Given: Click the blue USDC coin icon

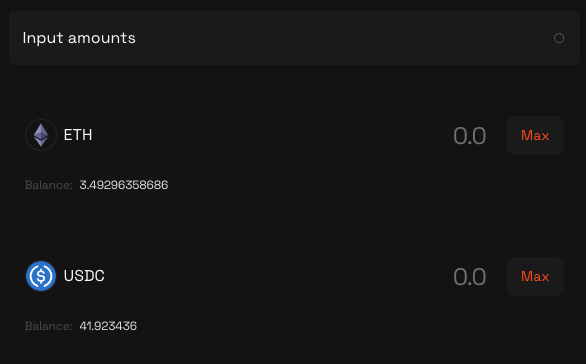Looking at the screenshot, I should click(41, 276).
